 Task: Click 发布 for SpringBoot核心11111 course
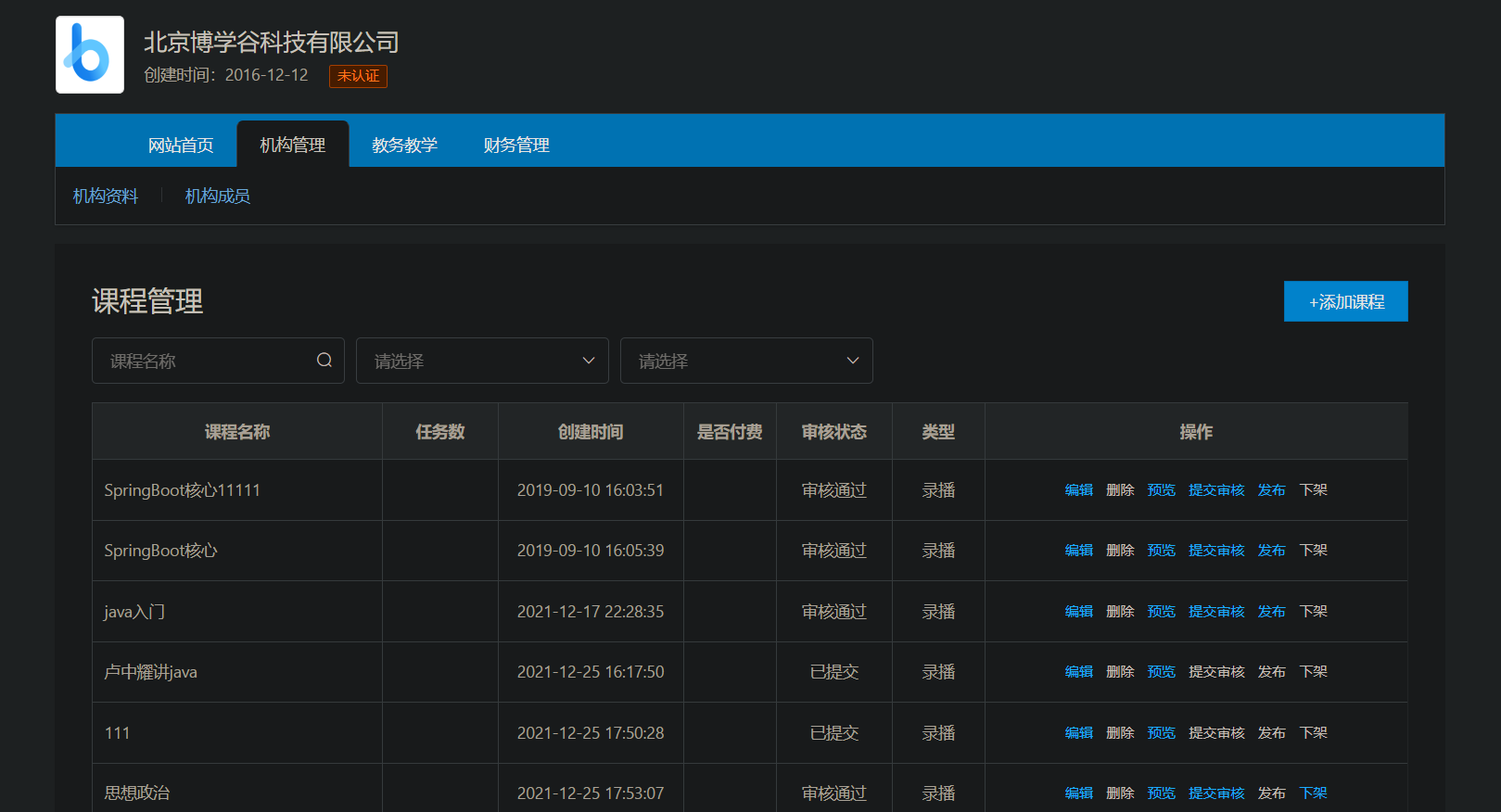[1271, 489]
